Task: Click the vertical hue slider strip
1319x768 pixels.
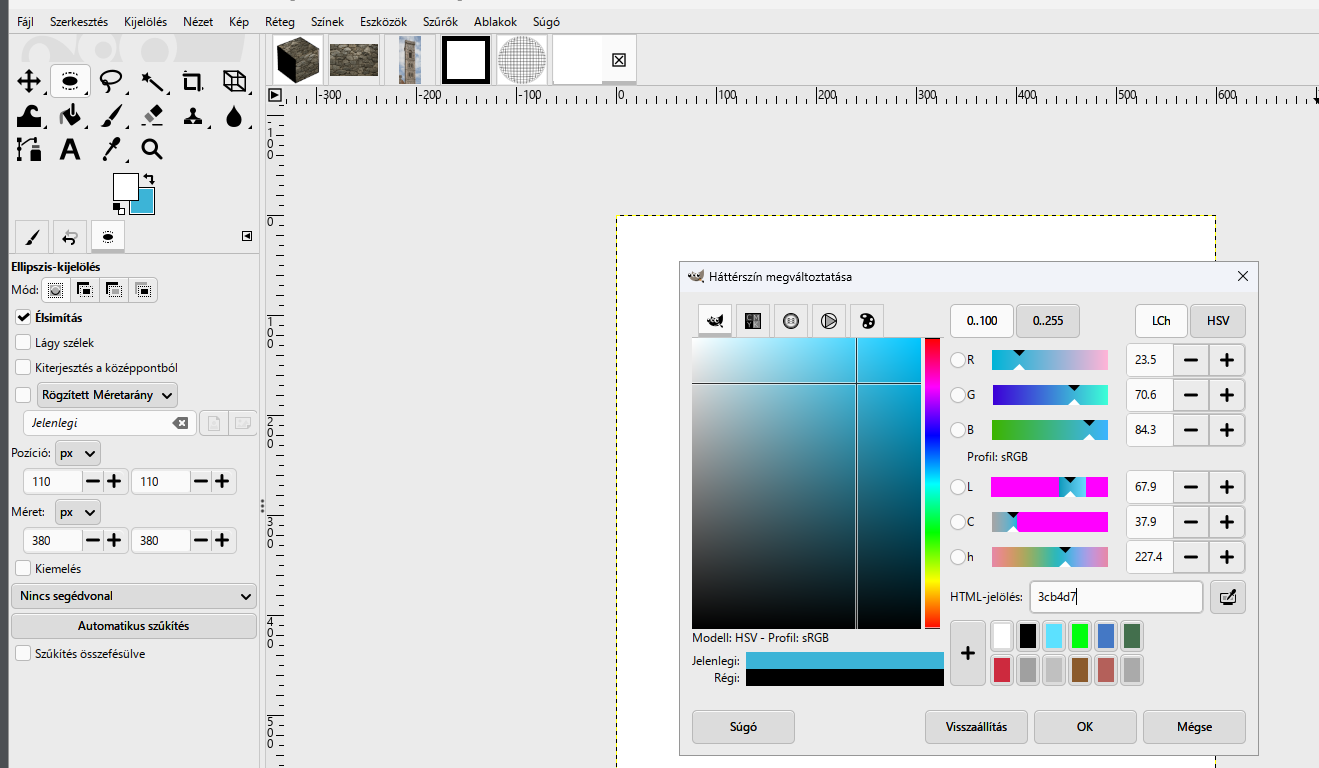Action: pyautogui.click(x=932, y=483)
